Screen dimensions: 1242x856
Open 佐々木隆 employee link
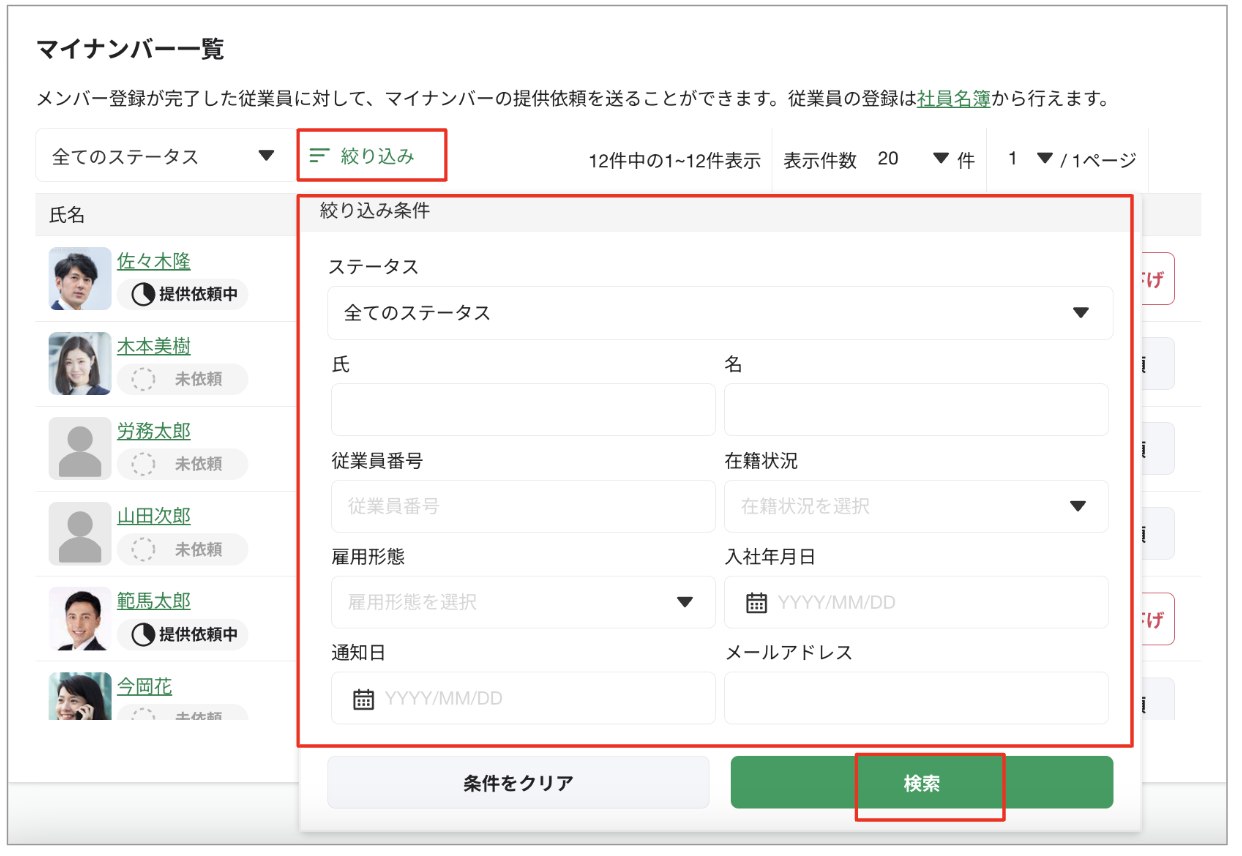[x=154, y=261]
